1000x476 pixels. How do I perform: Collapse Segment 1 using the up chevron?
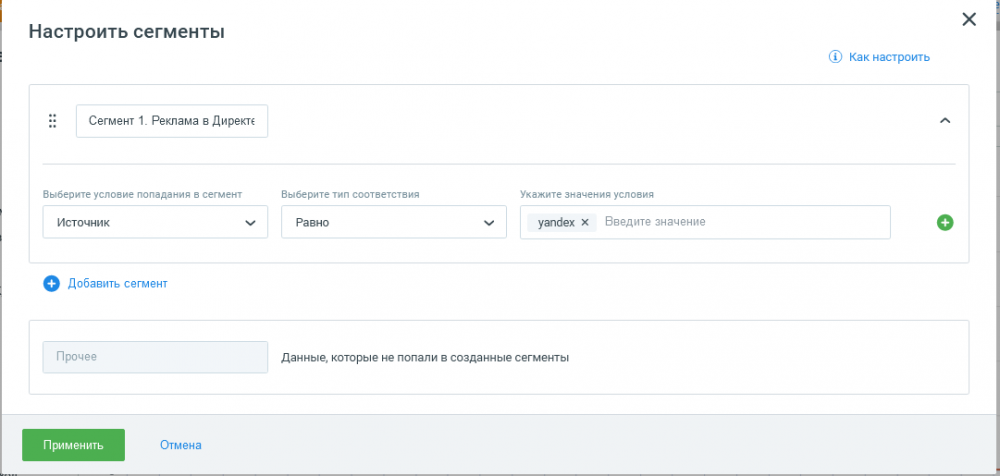pyautogui.click(x=945, y=121)
